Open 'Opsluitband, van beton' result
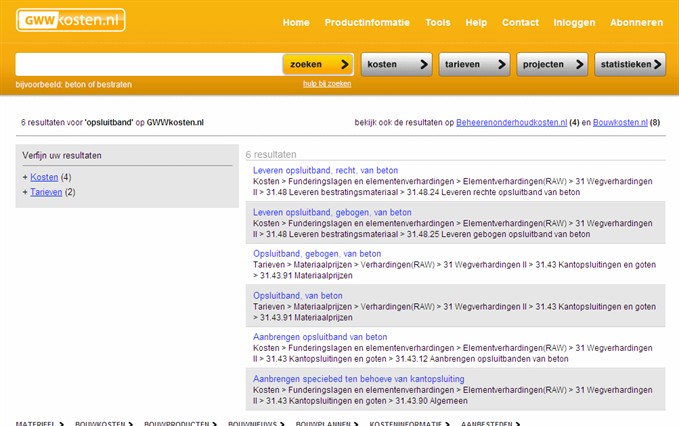The height and width of the screenshot is (426, 679). click(x=297, y=295)
